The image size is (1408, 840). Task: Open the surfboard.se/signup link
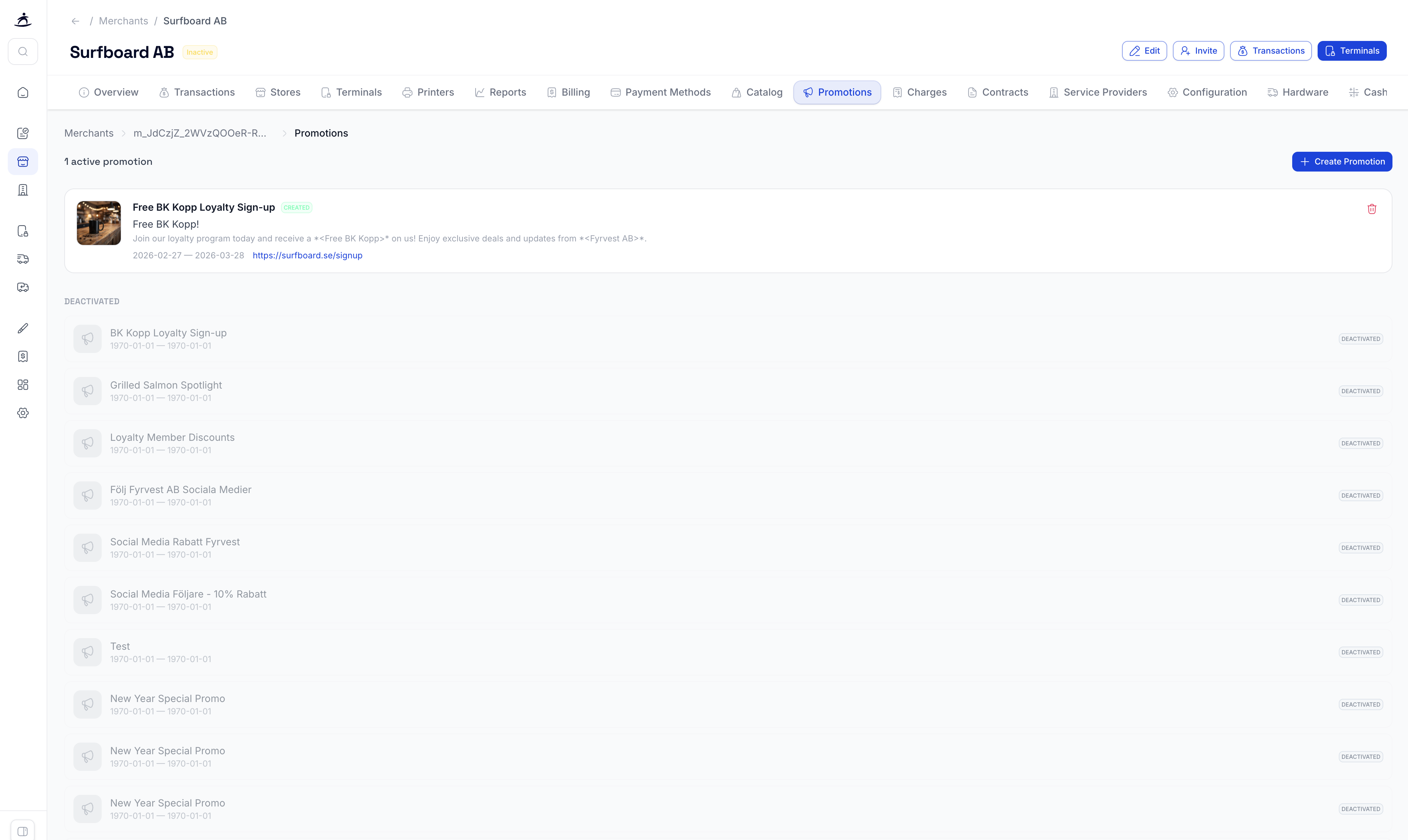point(307,255)
